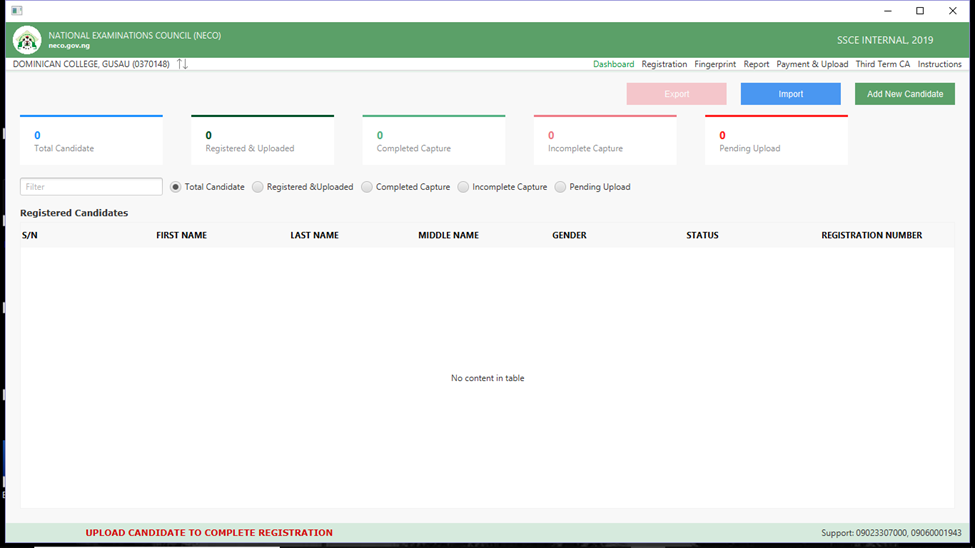Click the Export button
Screen dimensions: 975x548
click(676, 94)
